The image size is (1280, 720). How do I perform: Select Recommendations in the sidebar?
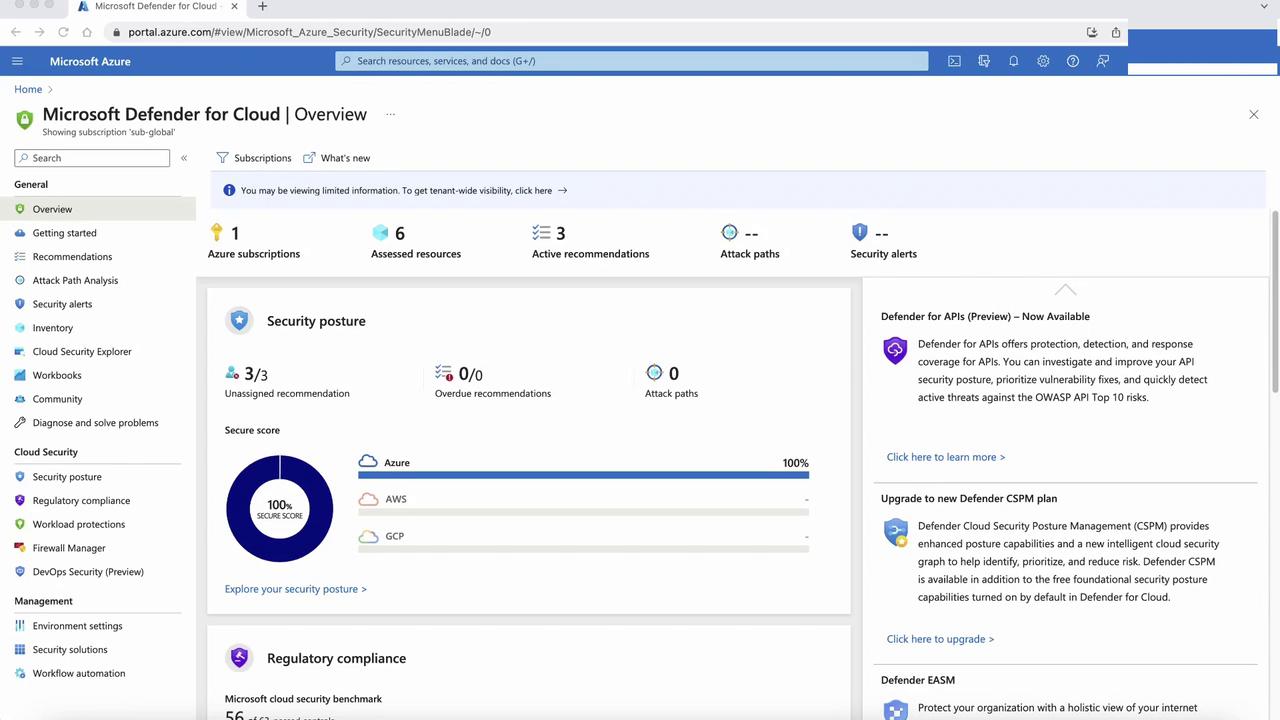(72, 257)
